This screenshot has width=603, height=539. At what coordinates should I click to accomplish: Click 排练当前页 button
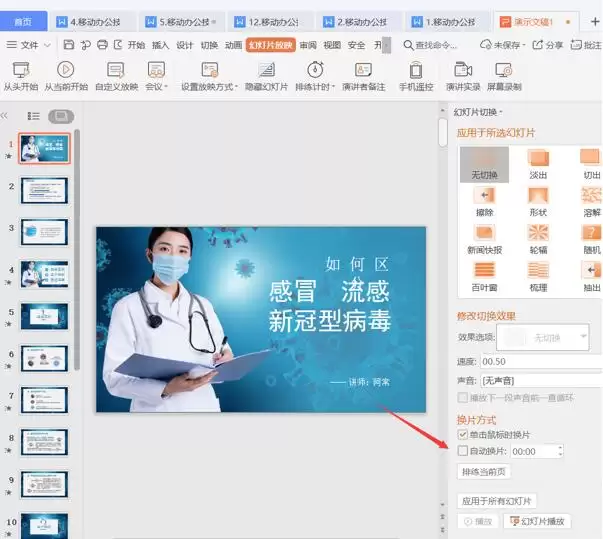[x=484, y=471]
